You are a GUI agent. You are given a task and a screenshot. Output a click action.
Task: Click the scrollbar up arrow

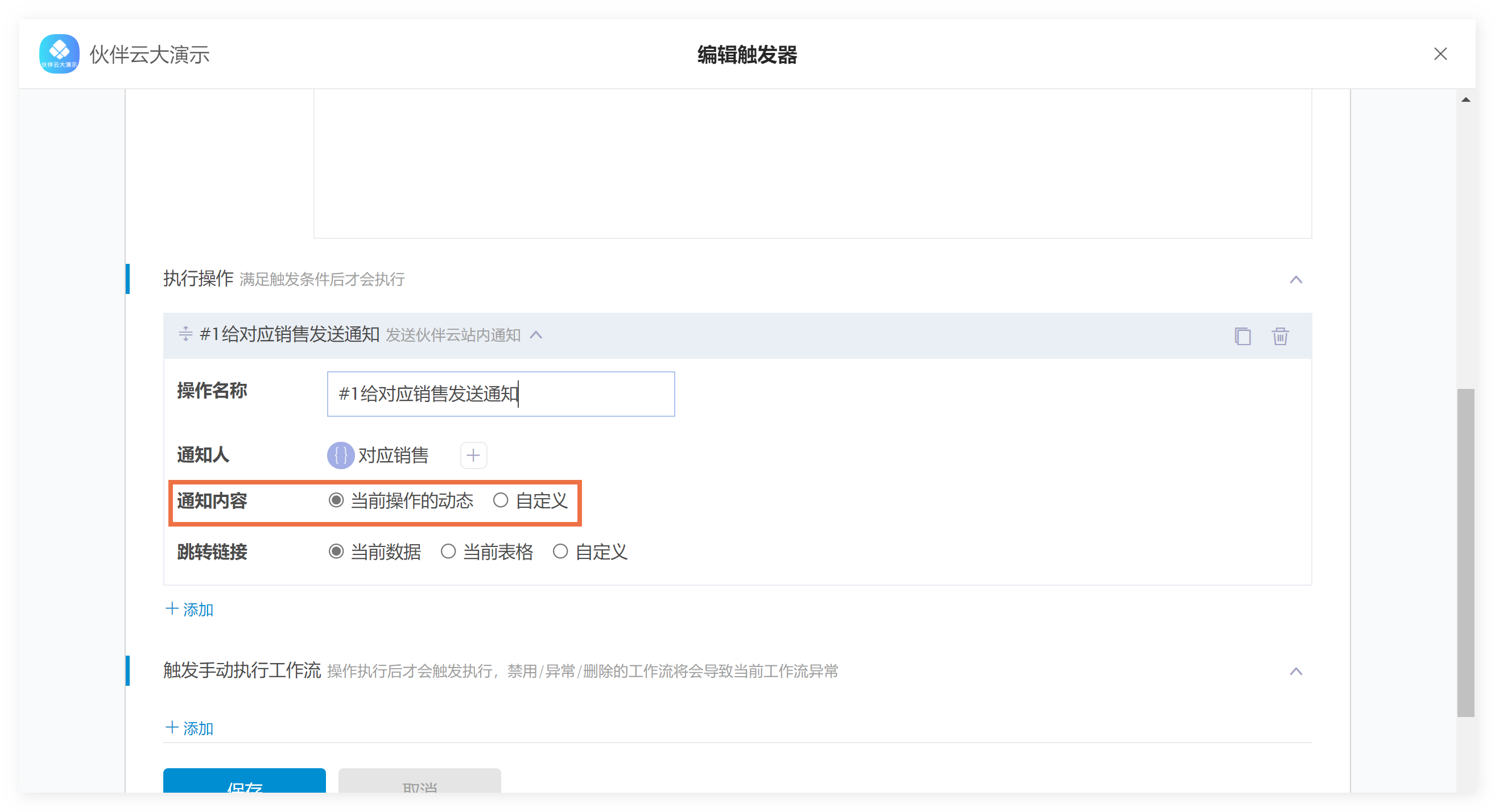pos(1465,100)
